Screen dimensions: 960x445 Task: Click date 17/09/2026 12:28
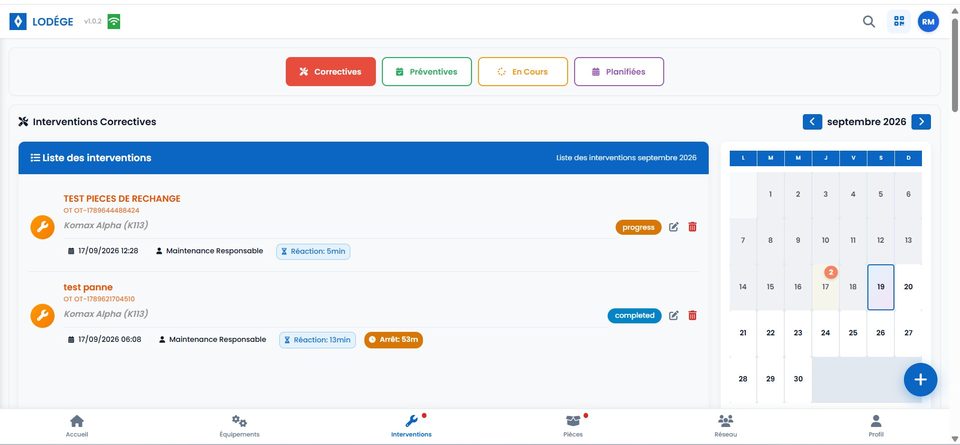click(103, 251)
